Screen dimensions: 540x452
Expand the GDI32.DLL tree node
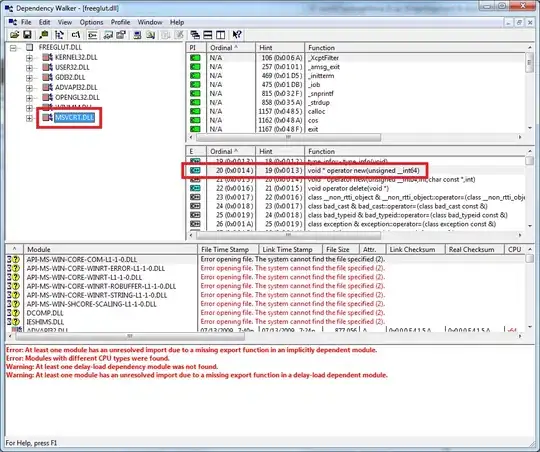[x=29, y=78]
